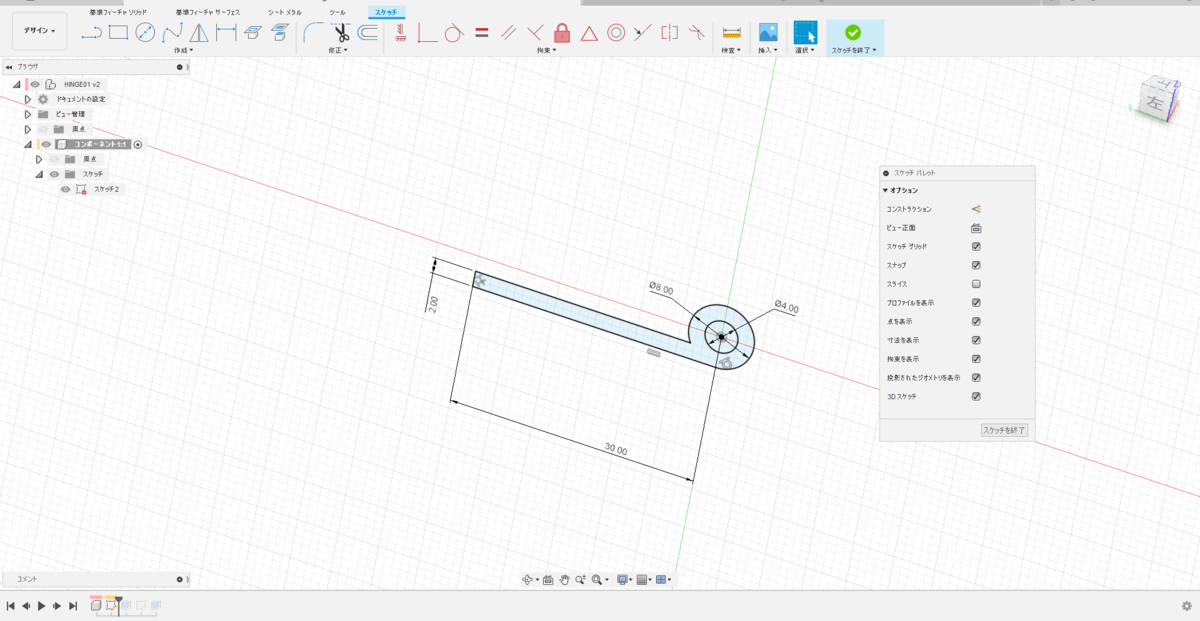This screenshot has width=1200, height=621.
Task: Apply the Equal constraint
Action: [x=481, y=32]
